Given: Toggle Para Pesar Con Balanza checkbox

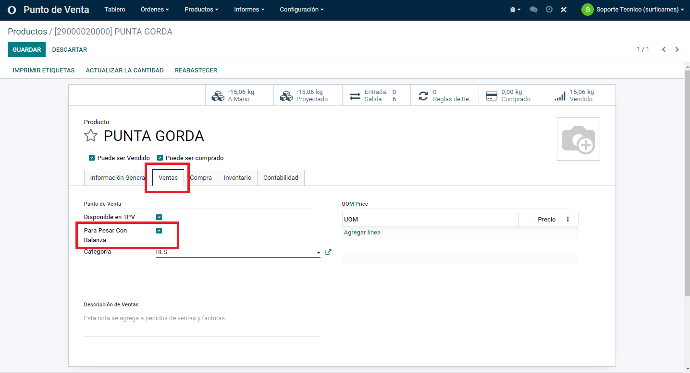Looking at the screenshot, I should point(159,230).
